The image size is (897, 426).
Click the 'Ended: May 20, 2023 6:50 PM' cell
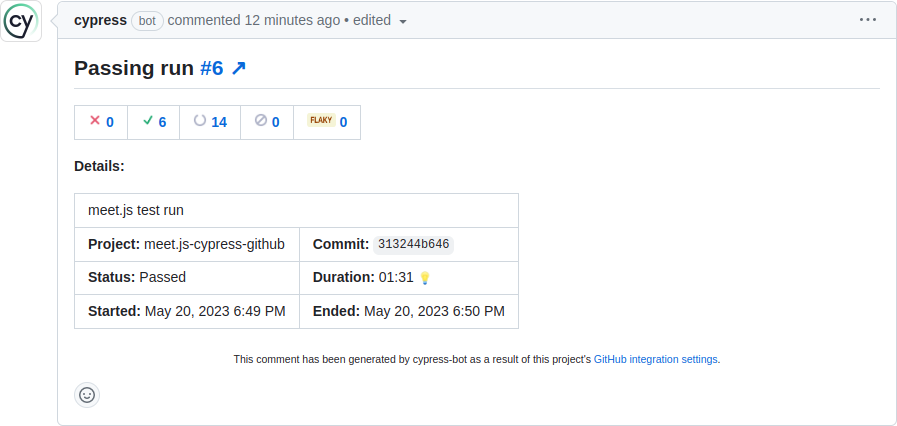[409, 312]
